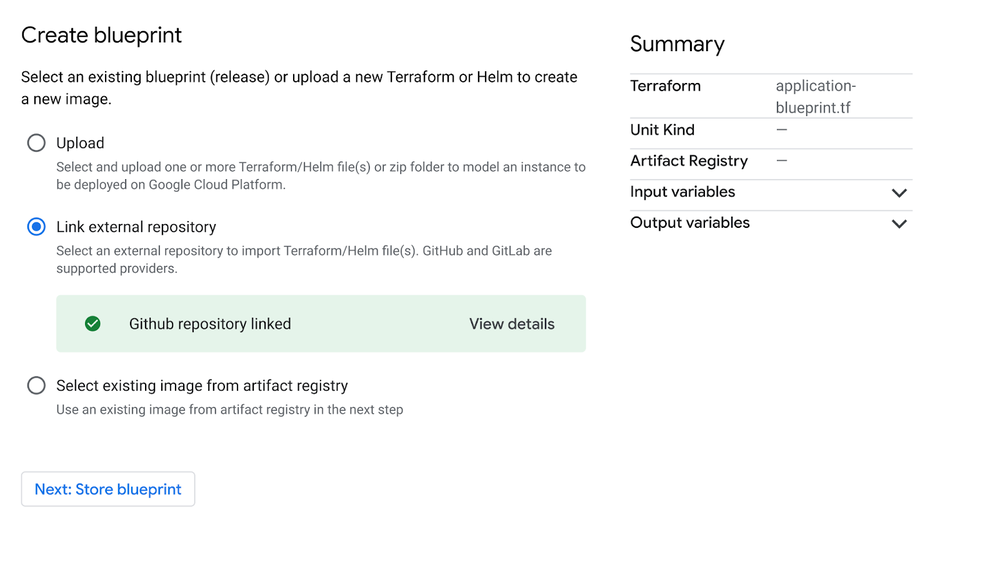Click the Link external repository label
The width and height of the screenshot is (1000, 563).
tap(136, 227)
